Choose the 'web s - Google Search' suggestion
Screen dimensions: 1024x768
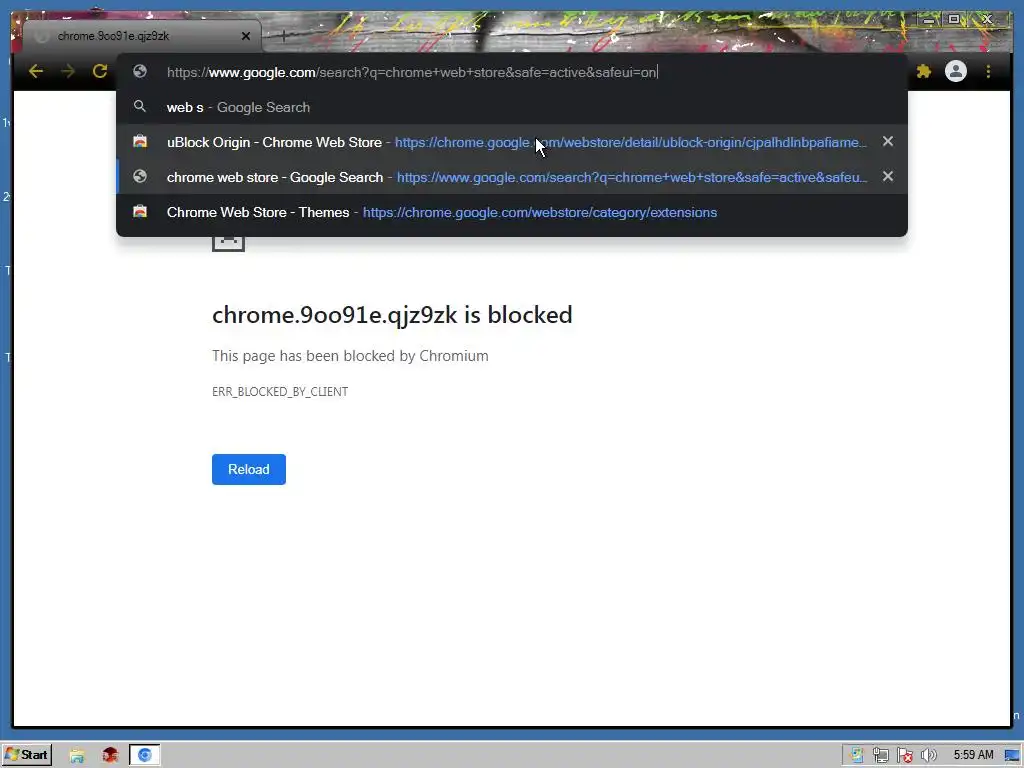tap(512, 107)
